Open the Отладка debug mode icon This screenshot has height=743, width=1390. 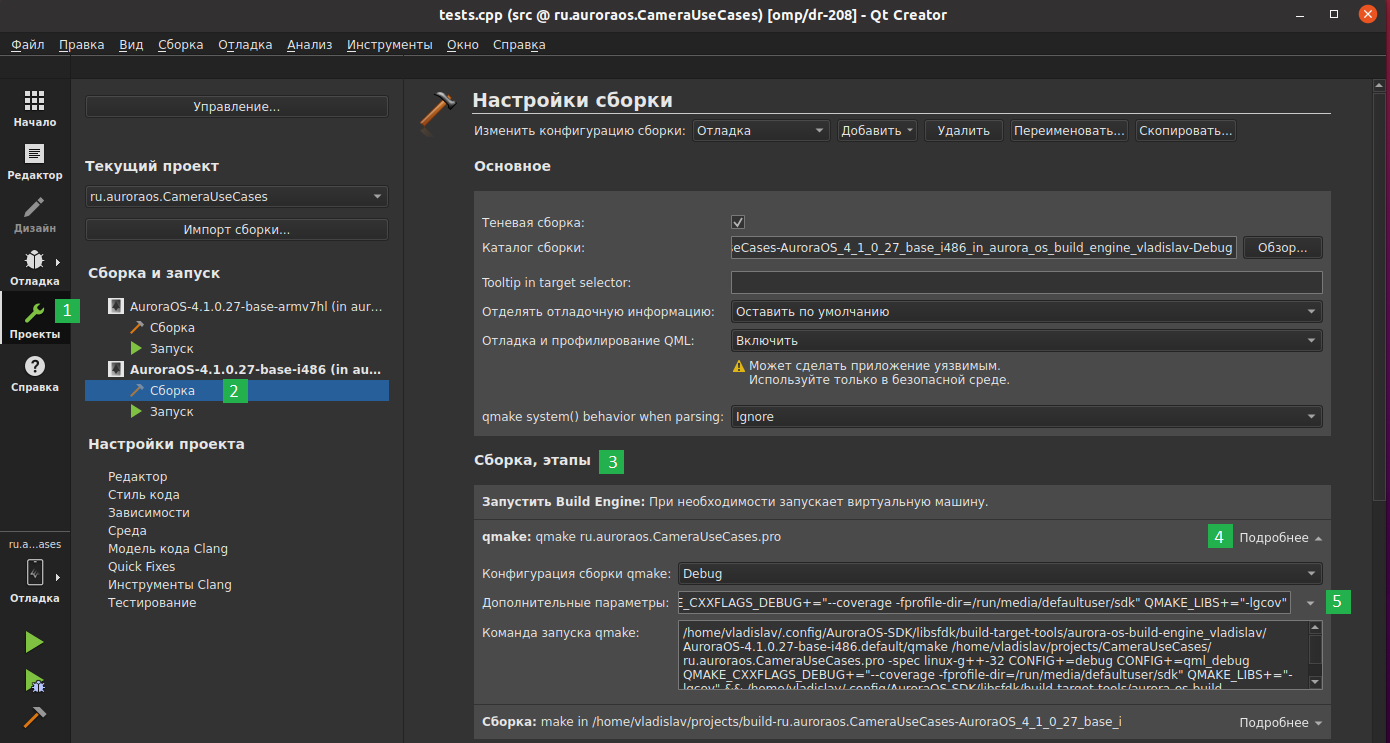click(34, 267)
